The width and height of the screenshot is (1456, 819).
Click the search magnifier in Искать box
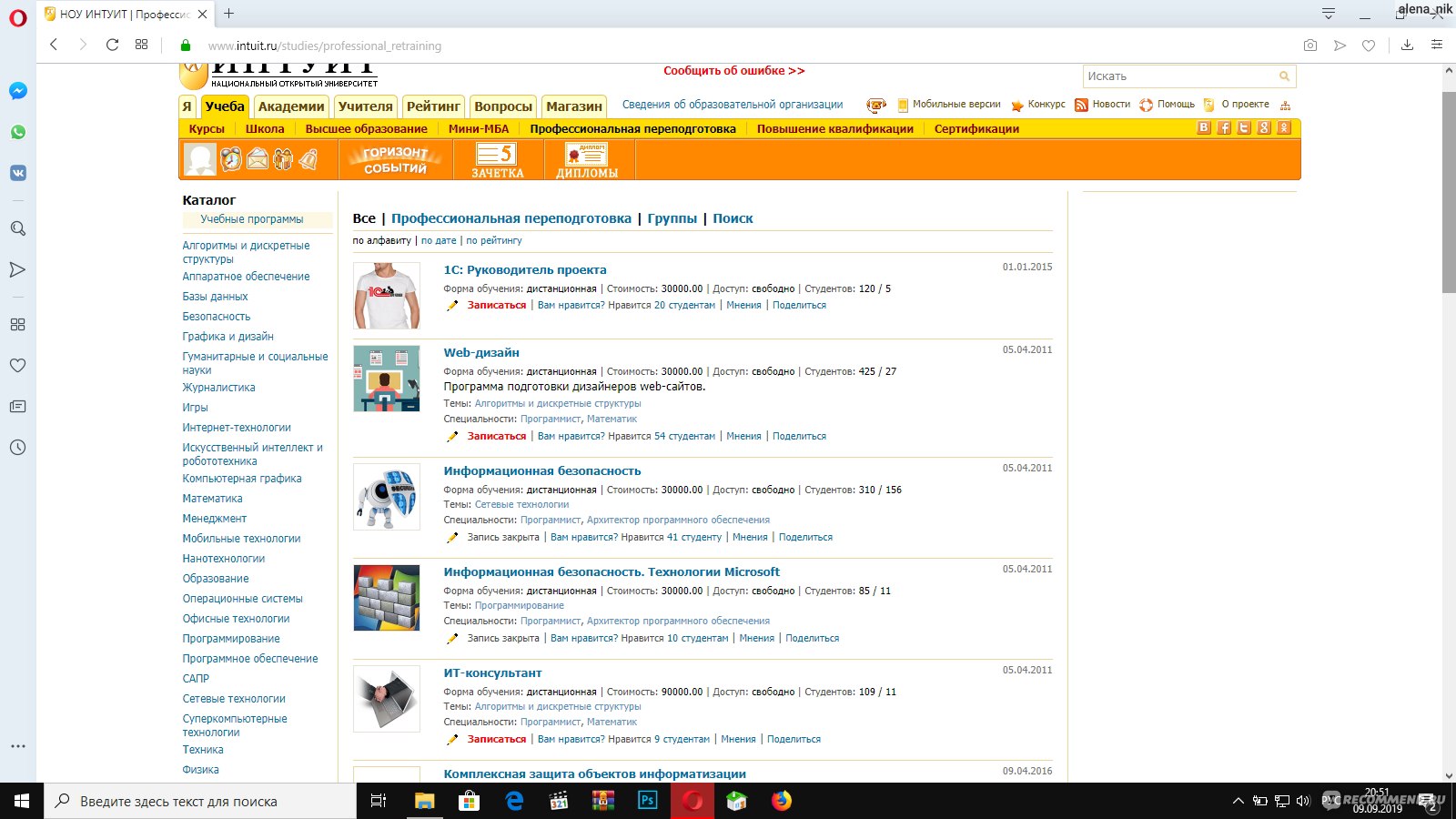click(1284, 76)
